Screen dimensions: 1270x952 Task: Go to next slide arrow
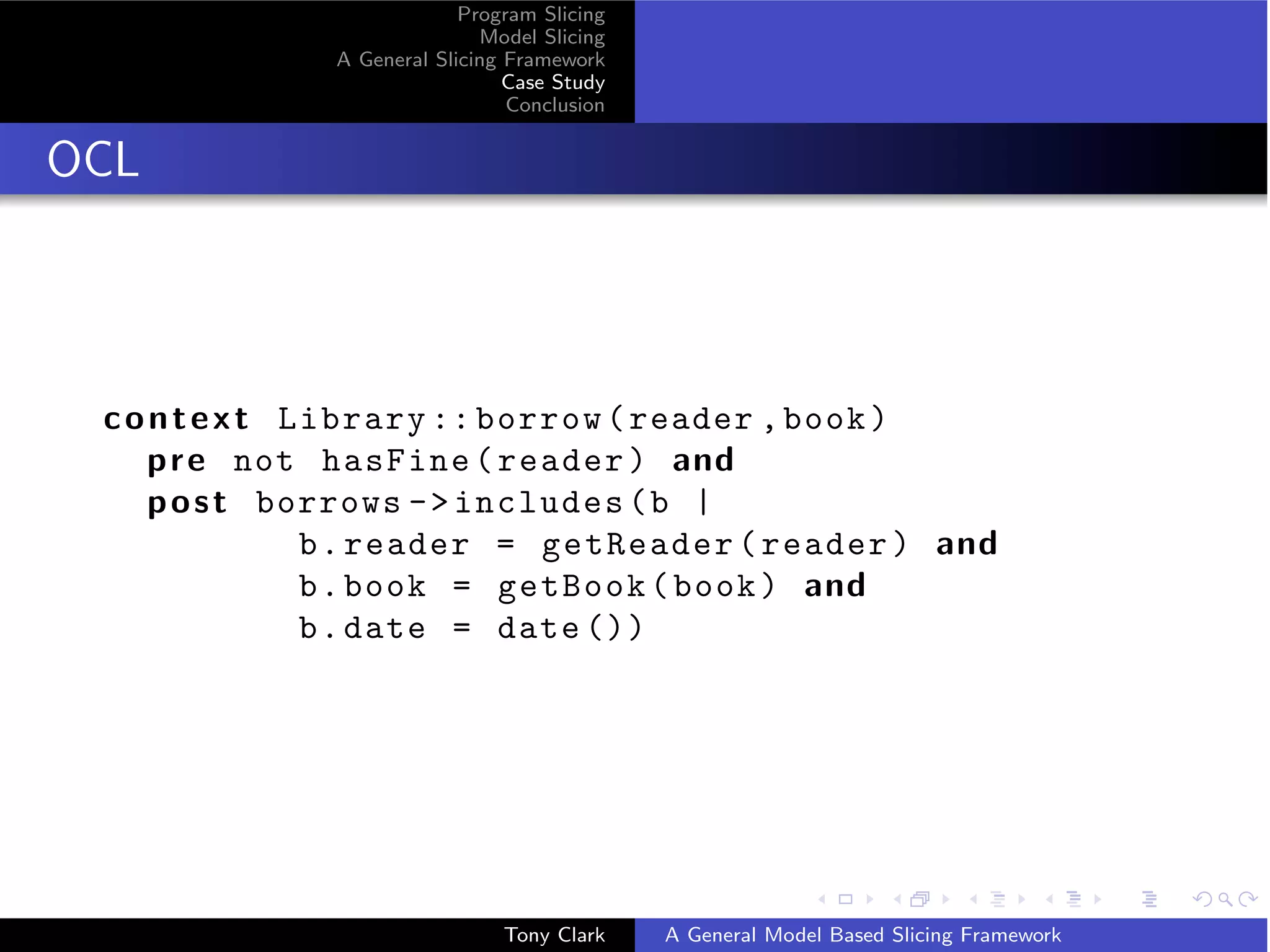tap(870, 899)
